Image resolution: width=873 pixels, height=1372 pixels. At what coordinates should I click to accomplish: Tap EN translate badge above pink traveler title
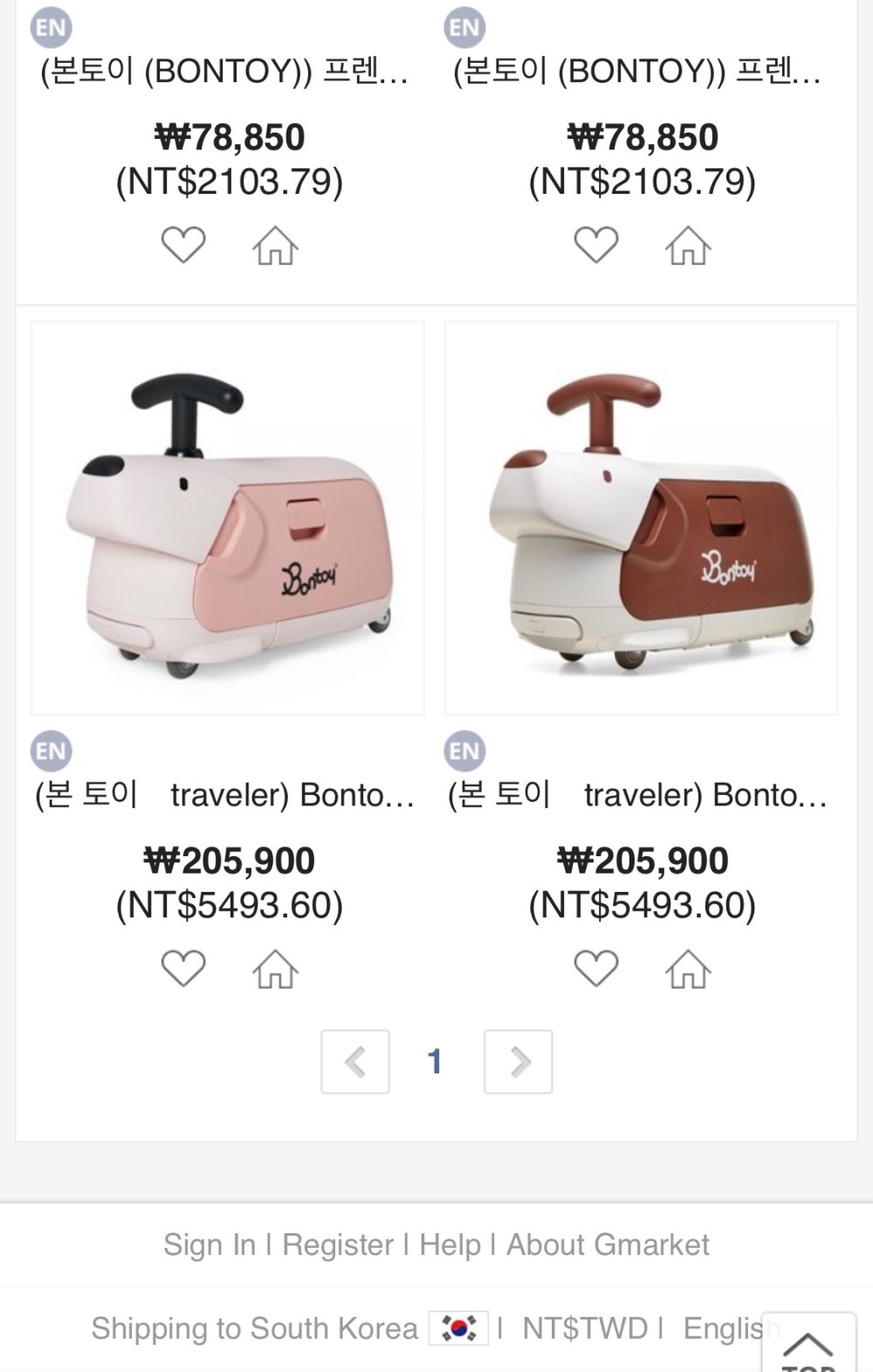pos(51,750)
